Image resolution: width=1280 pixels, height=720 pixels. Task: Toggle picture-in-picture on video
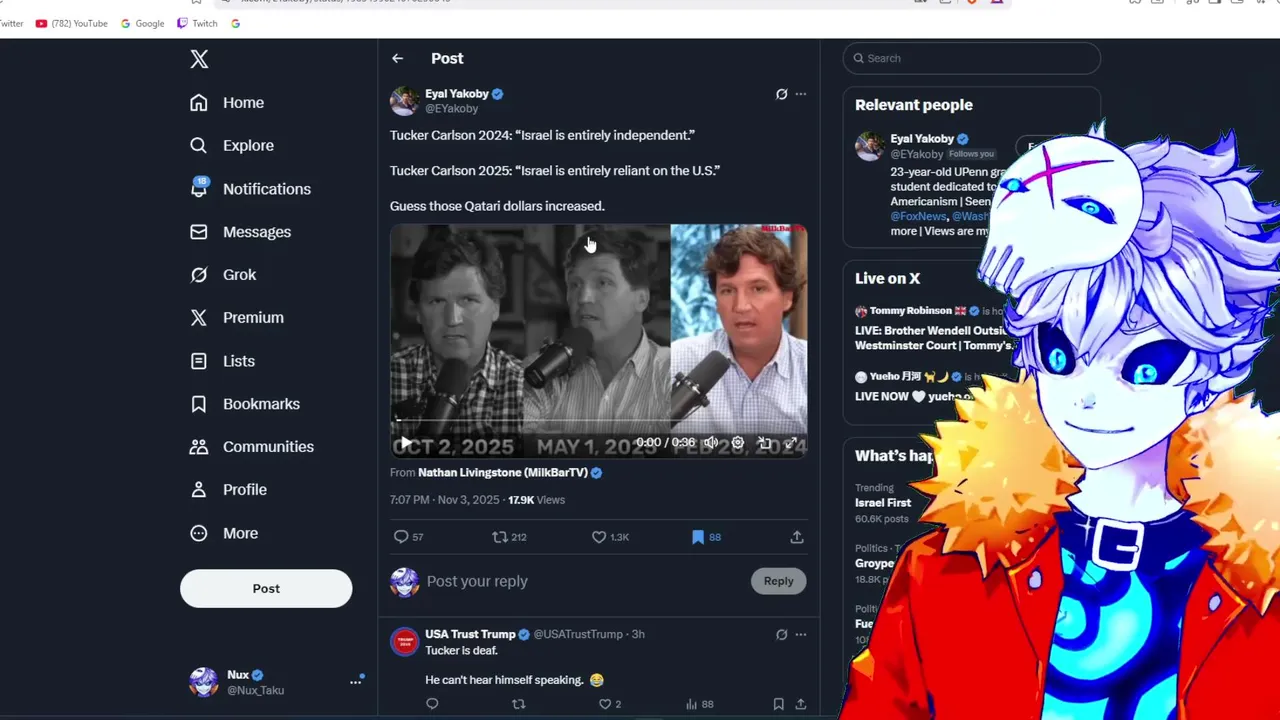(764, 442)
